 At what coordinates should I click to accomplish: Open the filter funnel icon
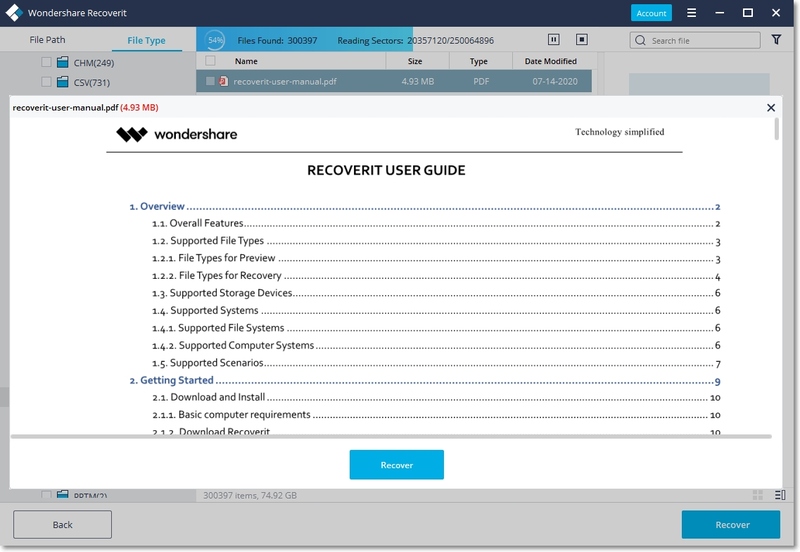pos(776,39)
